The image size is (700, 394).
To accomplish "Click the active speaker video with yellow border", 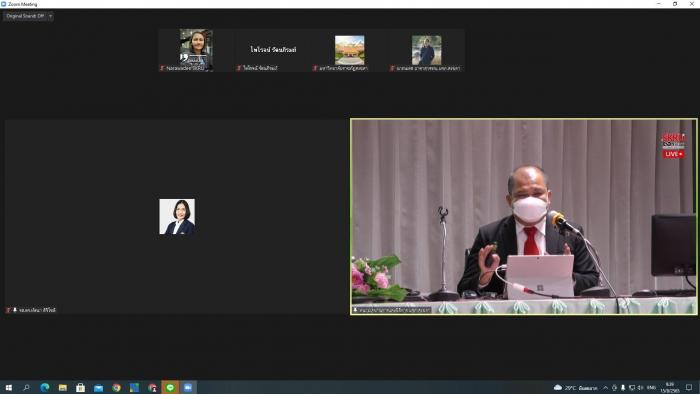I will [x=524, y=217].
